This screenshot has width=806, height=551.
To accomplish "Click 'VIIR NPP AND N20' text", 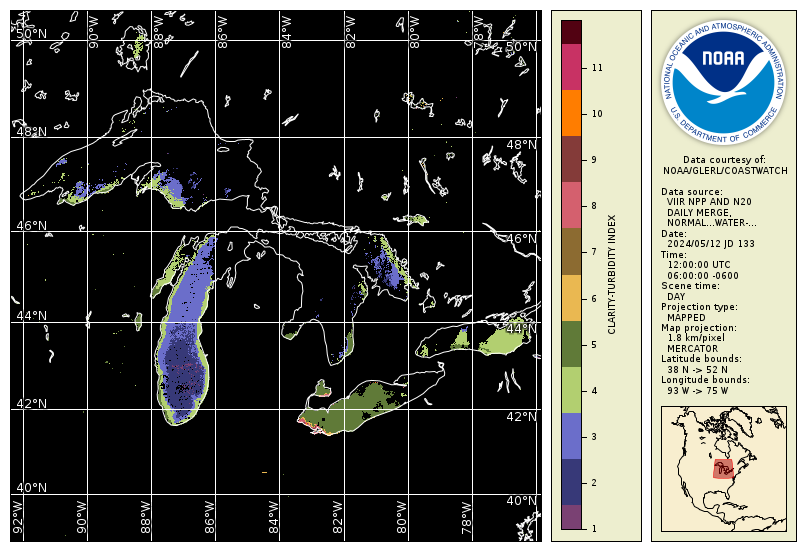I will [709, 202].
